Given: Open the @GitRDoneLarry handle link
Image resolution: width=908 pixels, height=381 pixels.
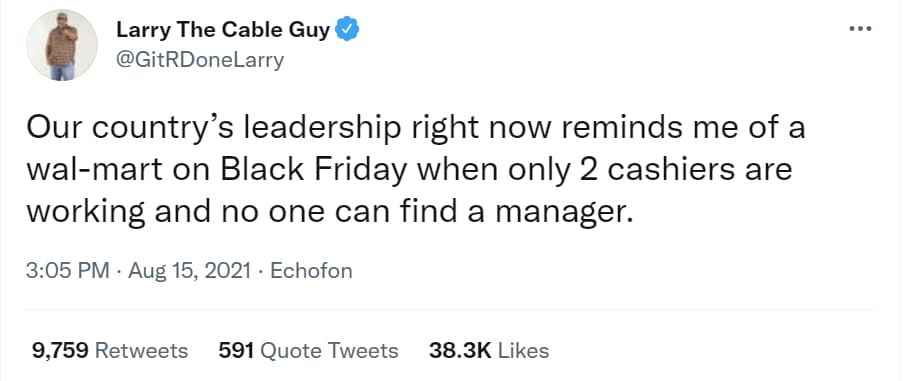Looking at the screenshot, I should click(x=200, y=60).
